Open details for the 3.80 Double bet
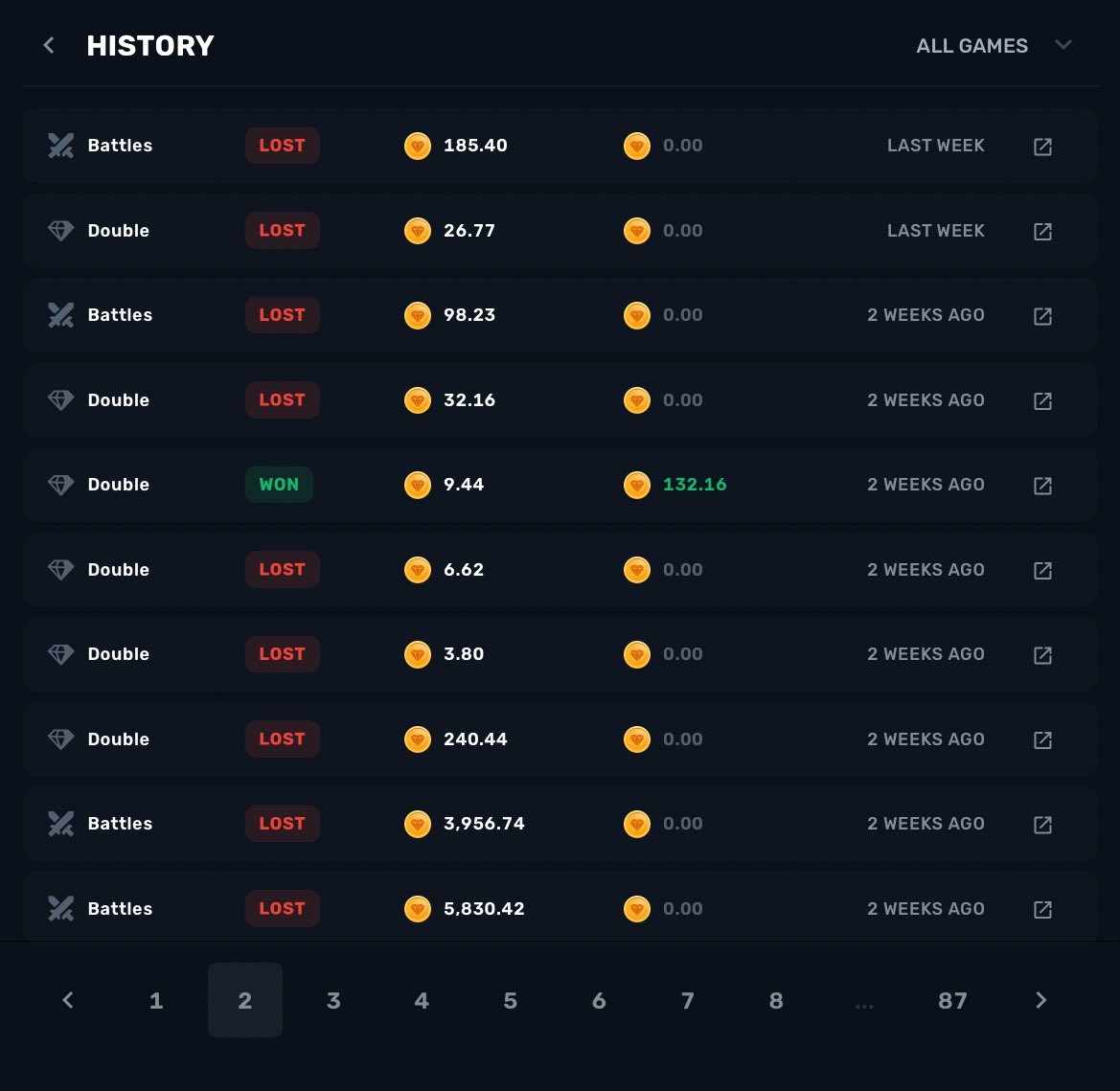This screenshot has height=1091, width=1120. pos(1042,655)
